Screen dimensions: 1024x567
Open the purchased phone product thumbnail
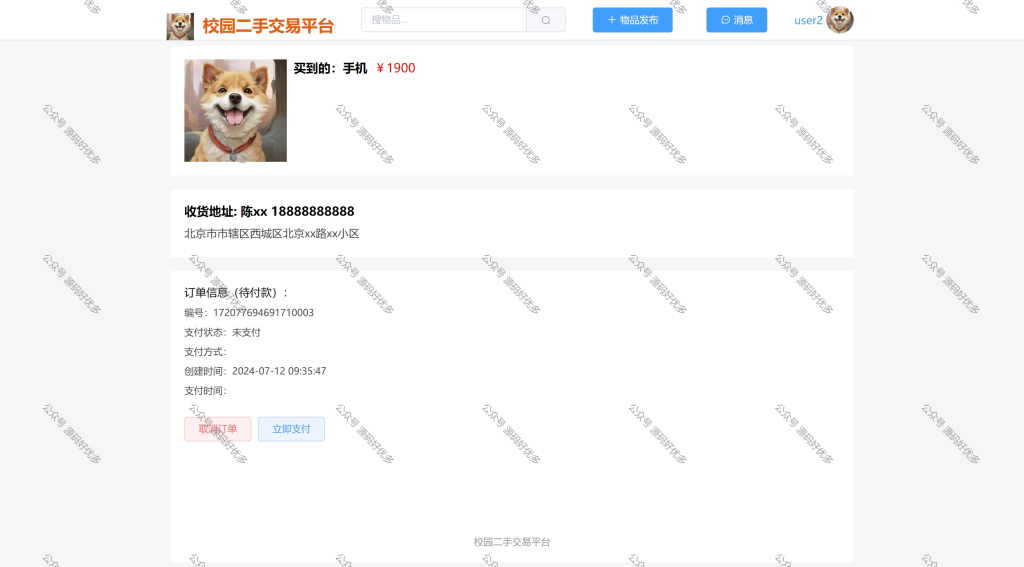click(235, 110)
